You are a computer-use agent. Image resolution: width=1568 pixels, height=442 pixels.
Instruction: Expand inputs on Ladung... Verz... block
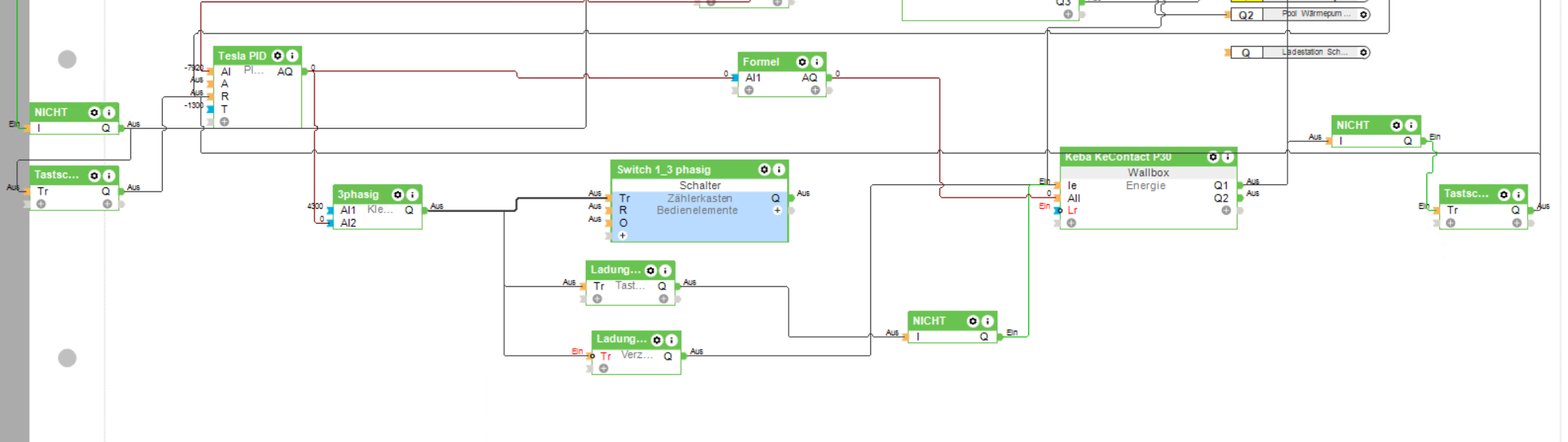point(604,368)
